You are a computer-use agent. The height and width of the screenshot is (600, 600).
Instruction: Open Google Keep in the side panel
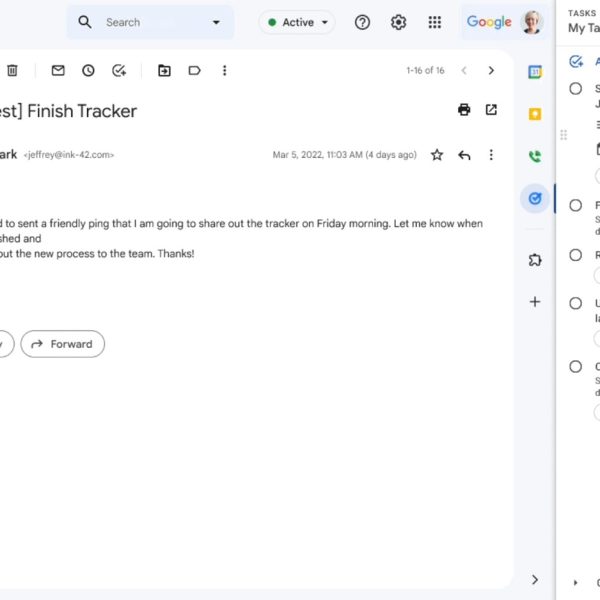[x=535, y=114]
